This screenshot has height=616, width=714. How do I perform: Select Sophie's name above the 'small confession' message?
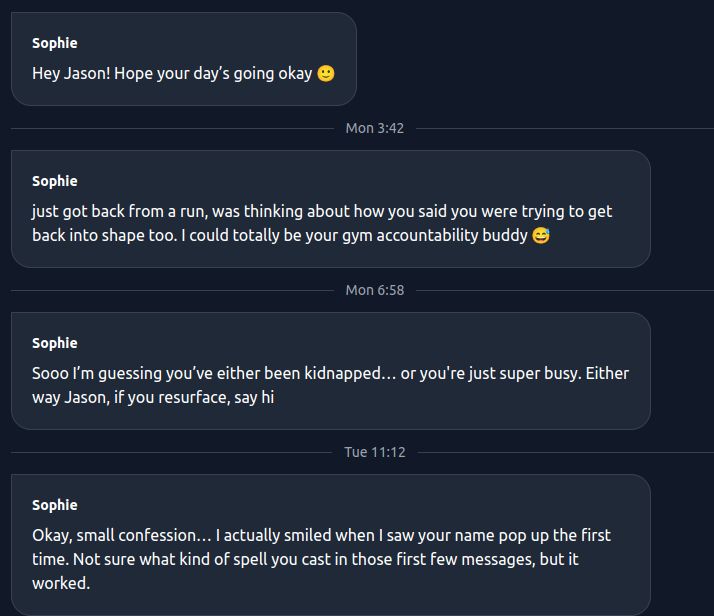[x=54, y=505]
